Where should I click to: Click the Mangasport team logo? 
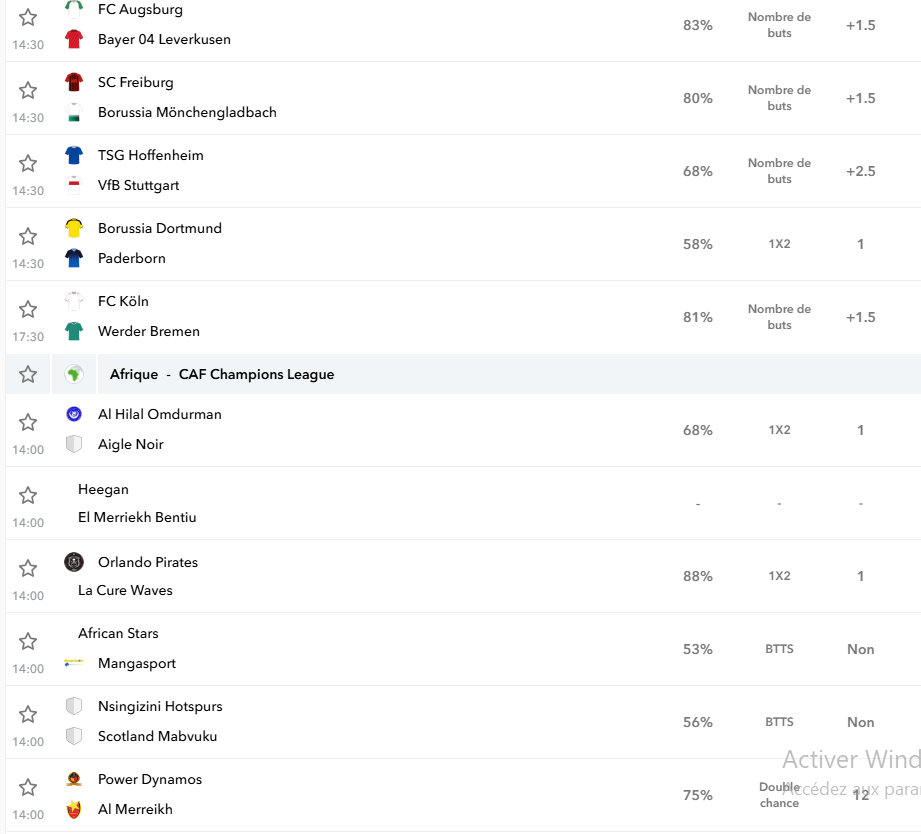click(74, 663)
